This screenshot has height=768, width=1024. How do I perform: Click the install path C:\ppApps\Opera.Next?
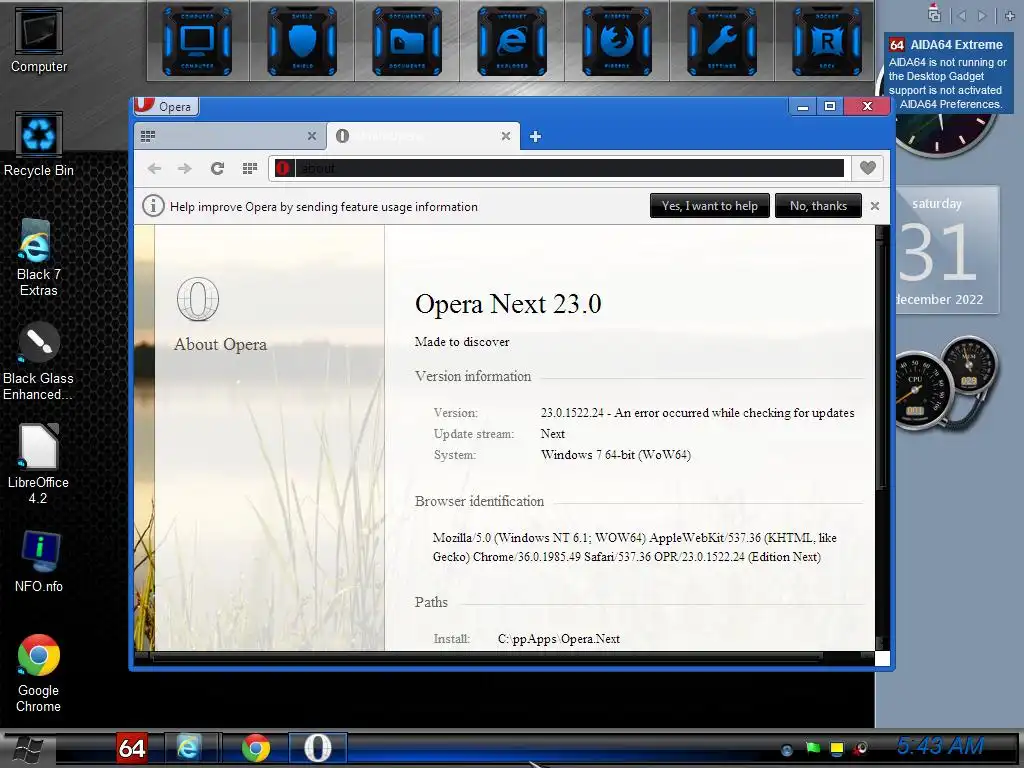pyautogui.click(x=558, y=639)
